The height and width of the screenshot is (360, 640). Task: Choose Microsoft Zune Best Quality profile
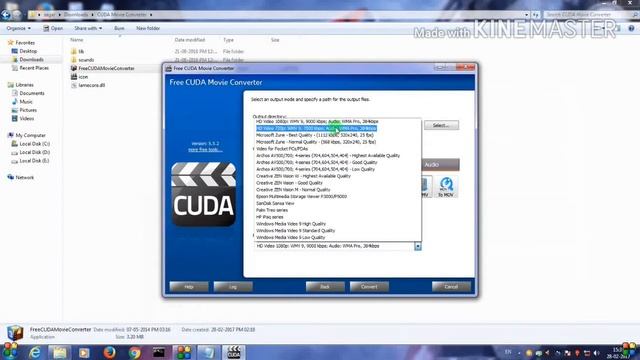tap(314, 135)
